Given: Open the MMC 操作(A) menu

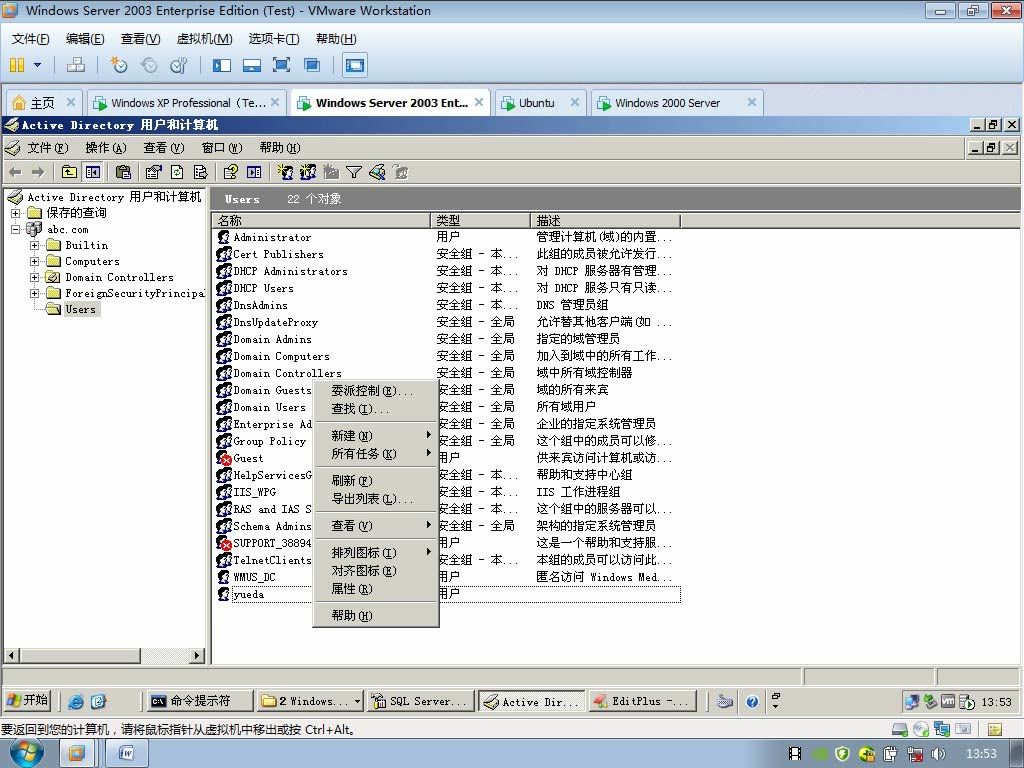Looking at the screenshot, I should [106, 148].
